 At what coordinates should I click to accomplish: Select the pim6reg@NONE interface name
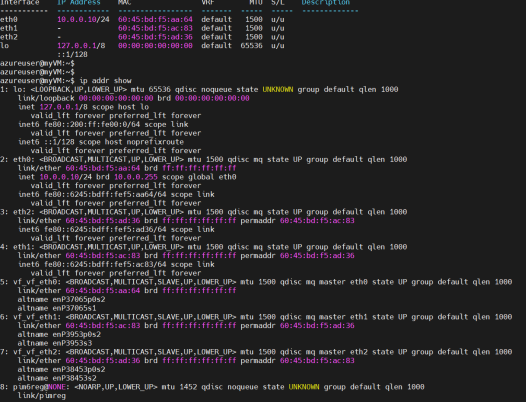[x=39, y=387]
